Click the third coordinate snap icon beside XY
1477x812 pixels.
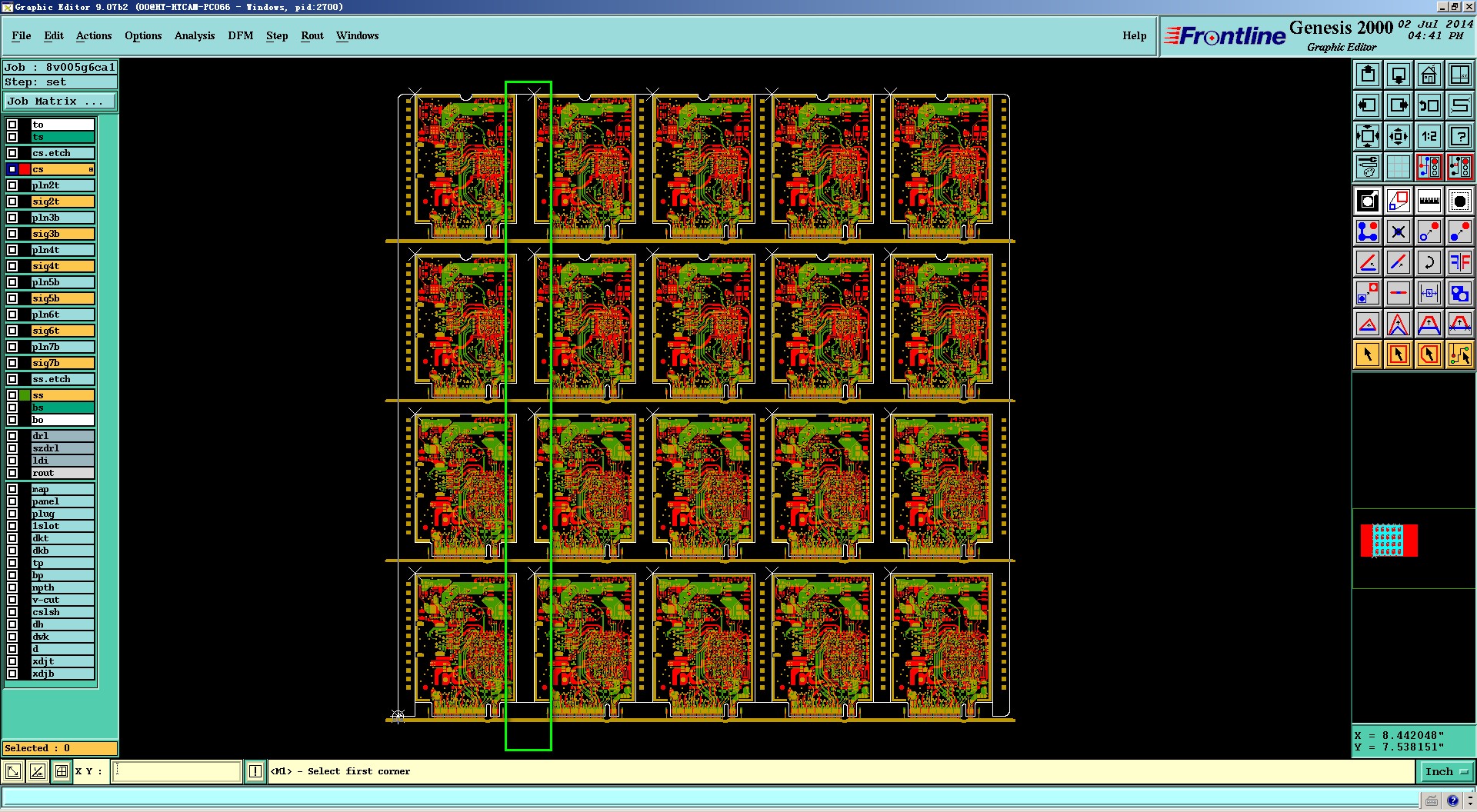[x=62, y=771]
